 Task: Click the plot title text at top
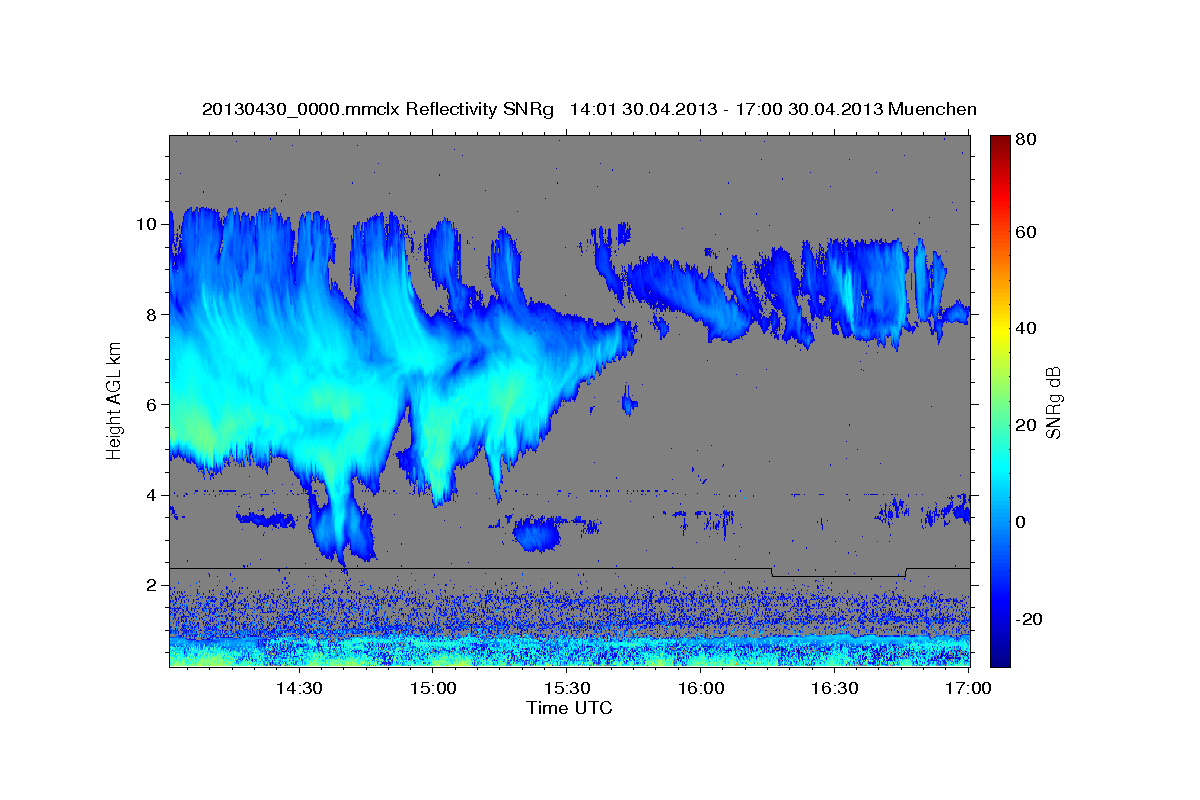[589, 109]
